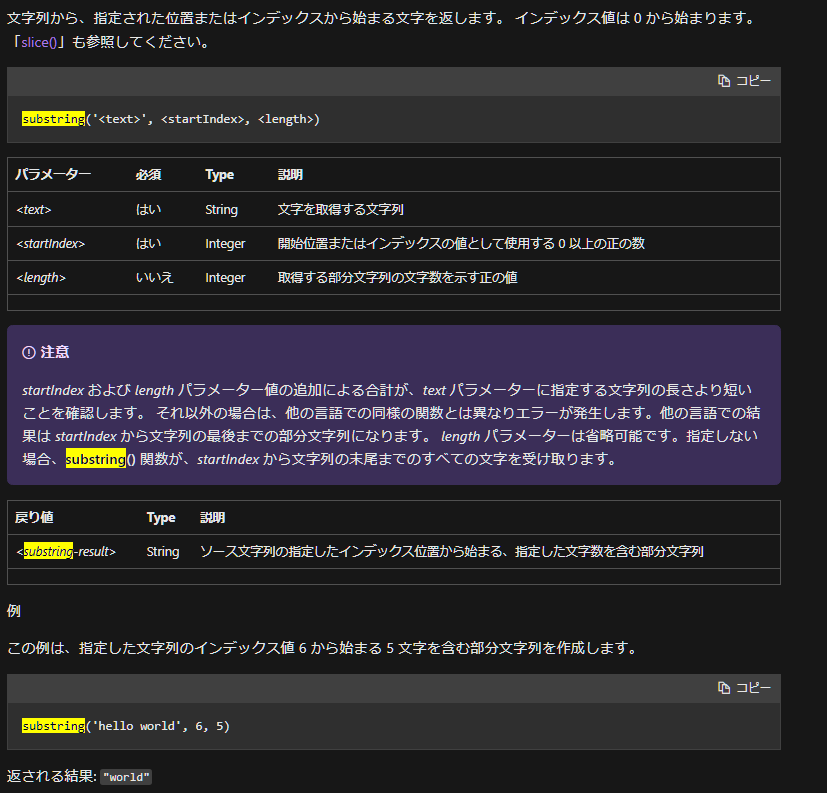Click the 例 section heading
827x793 pixels.
point(14,609)
